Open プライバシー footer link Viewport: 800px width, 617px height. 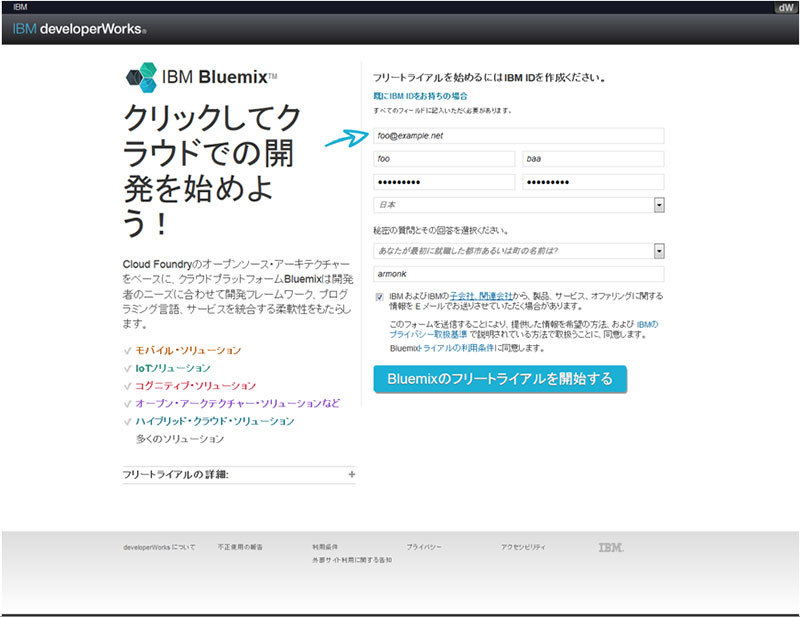coord(424,547)
